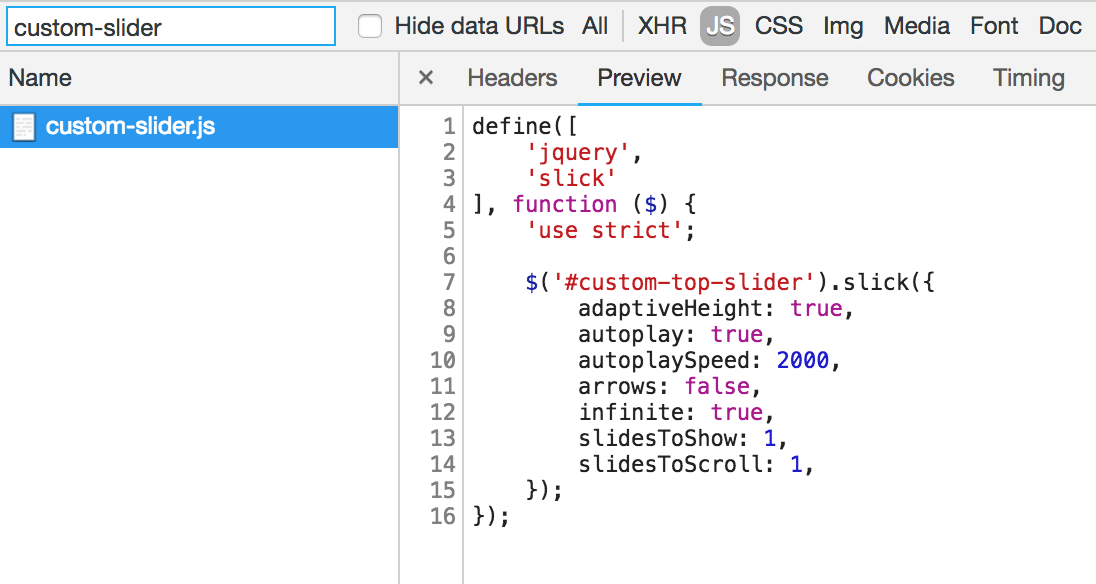Open the Timing tab
The width and height of the screenshot is (1096, 584).
point(1029,78)
